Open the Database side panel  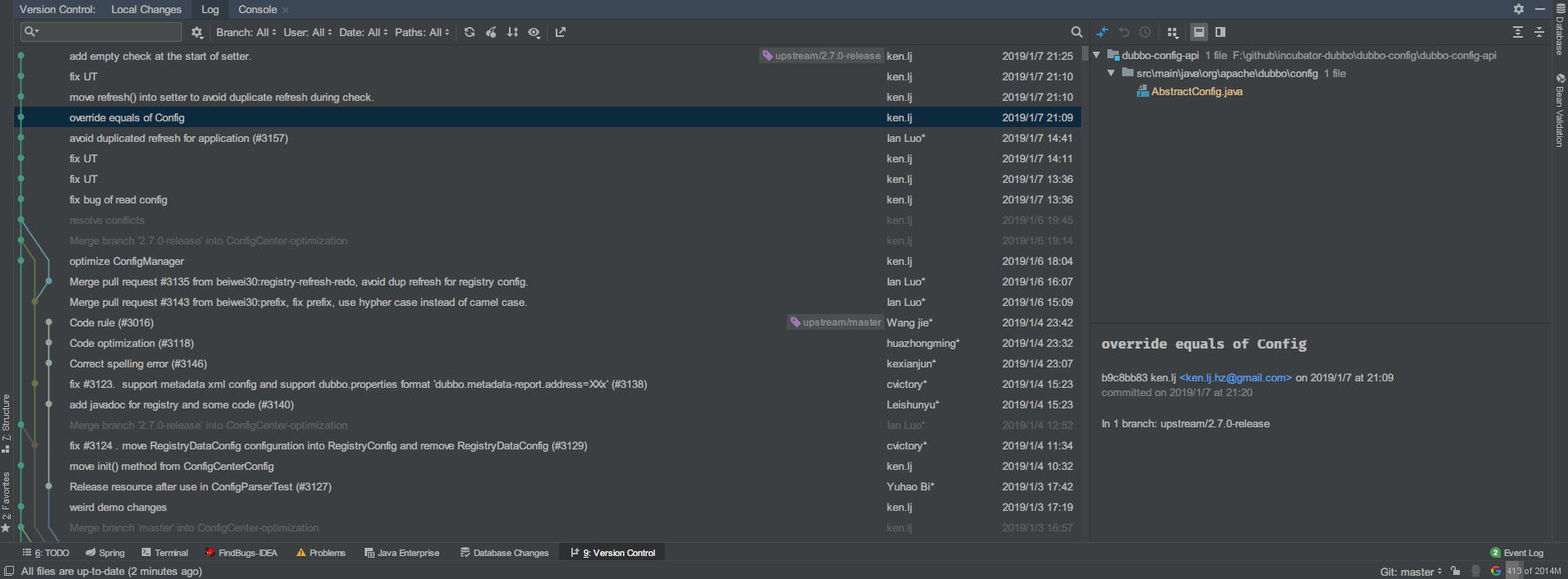(x=1560, y=29)
